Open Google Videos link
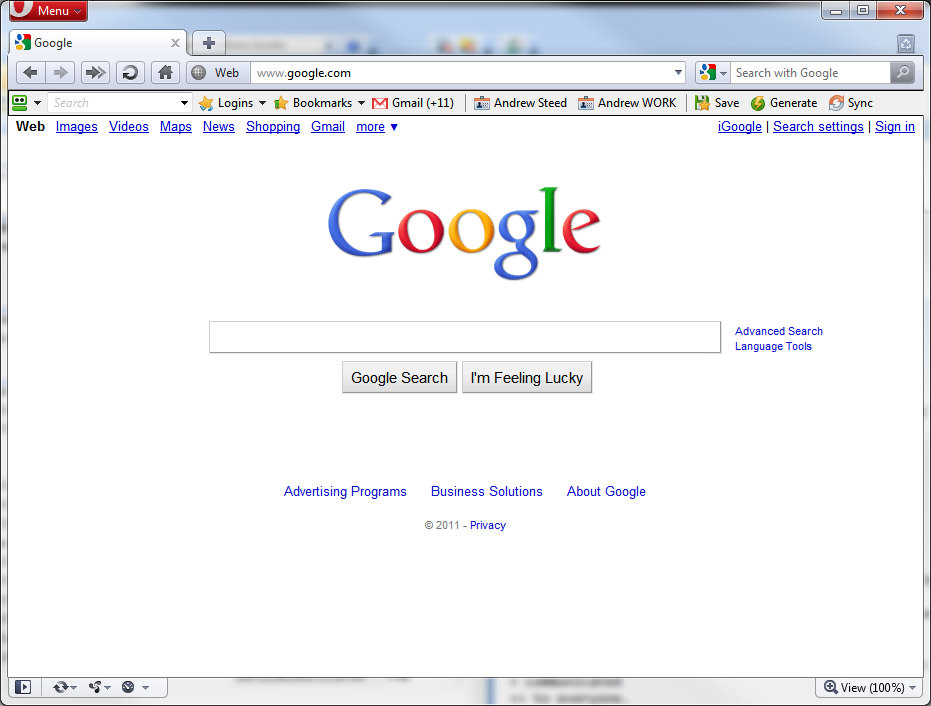Viewport: 931px width, 706px height. point(129,126)
